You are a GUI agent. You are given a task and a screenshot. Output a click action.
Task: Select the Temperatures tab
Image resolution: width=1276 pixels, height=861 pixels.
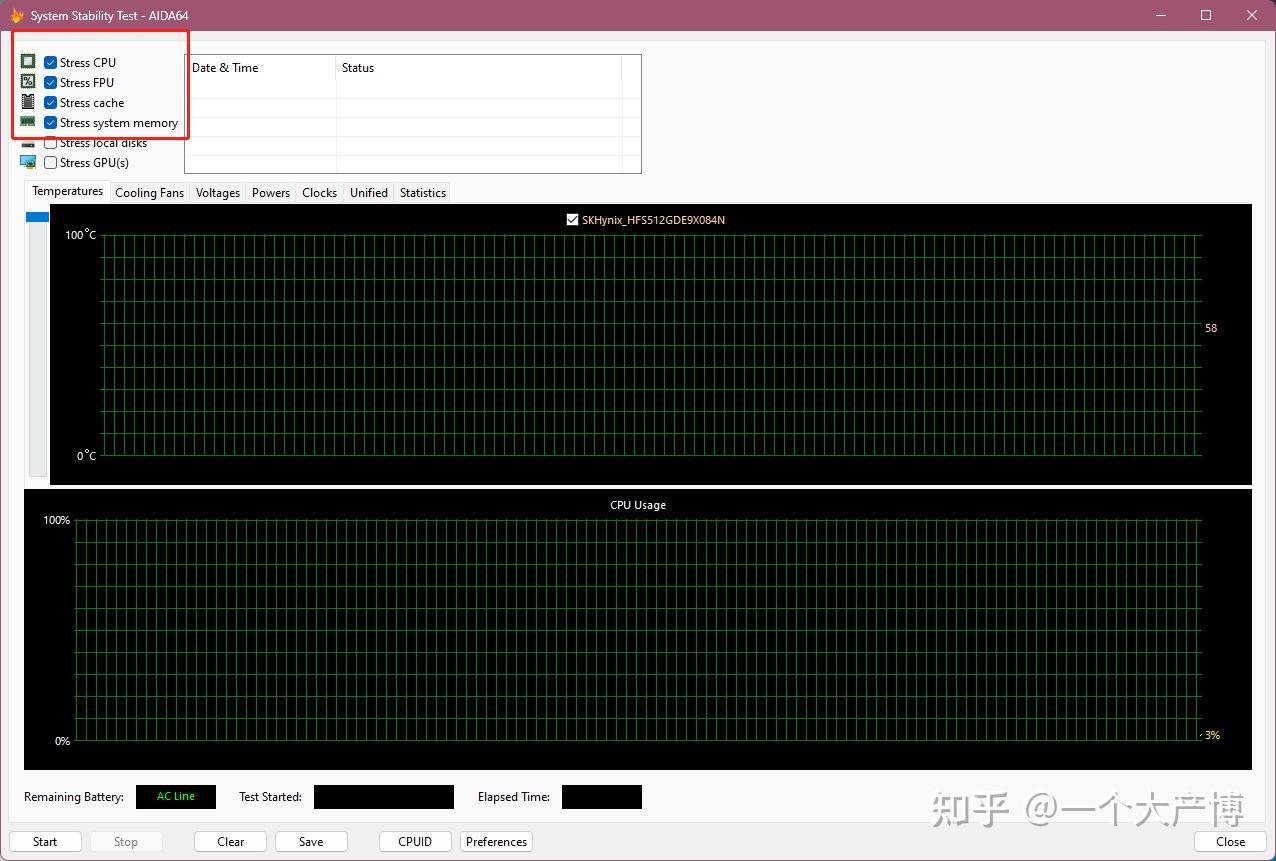coord(67,191)
